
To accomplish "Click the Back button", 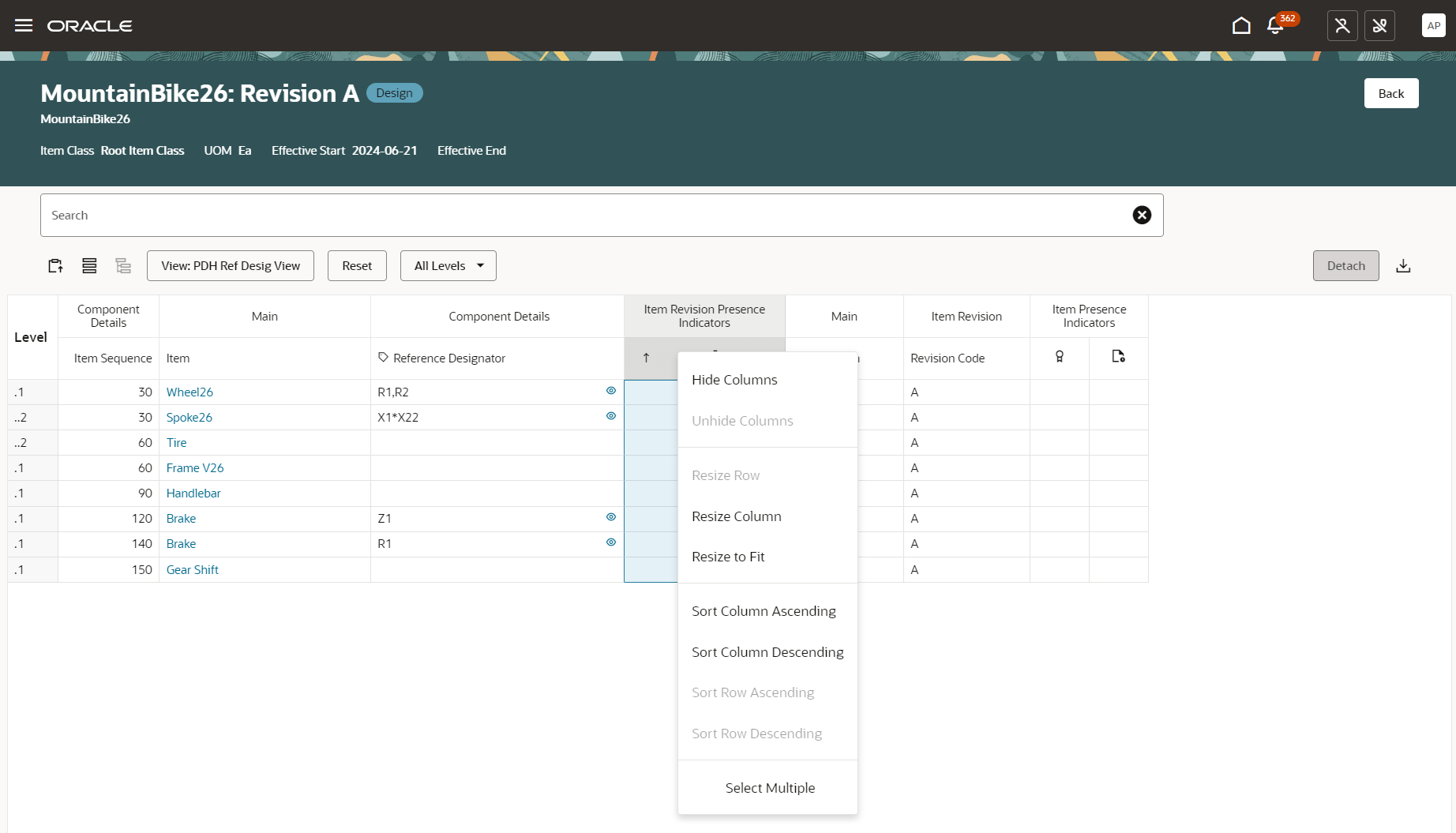I will (x=1391, y=93).
